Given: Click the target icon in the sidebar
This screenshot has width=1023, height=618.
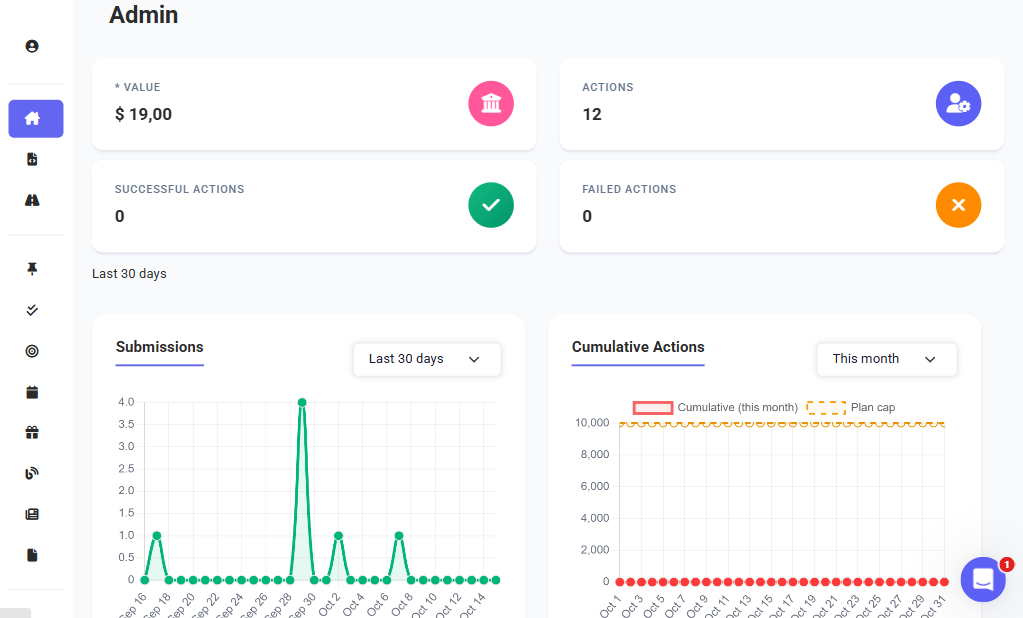Looking at the screenshot, I should (31, 351).
